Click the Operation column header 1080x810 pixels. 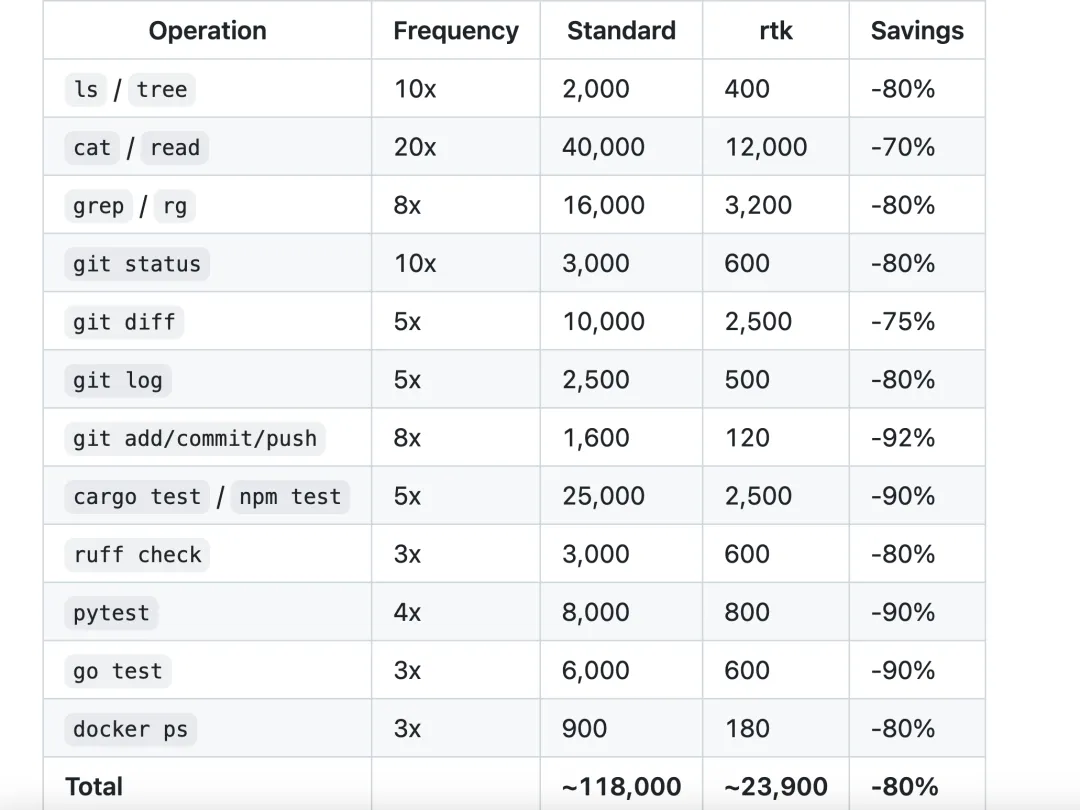click(x=207, y=31)
